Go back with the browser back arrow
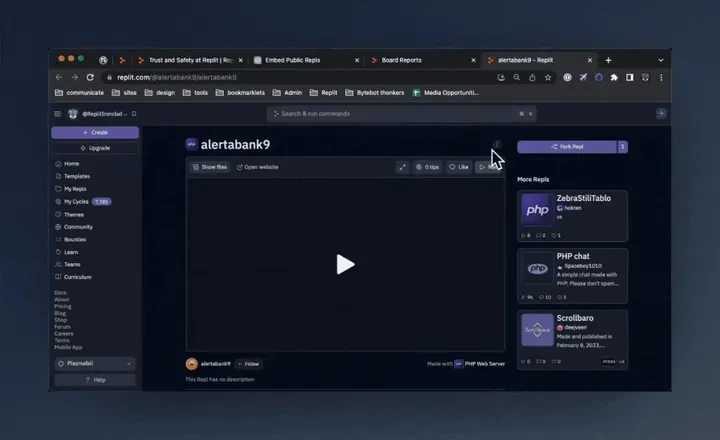720x440 pixels. 59,77
